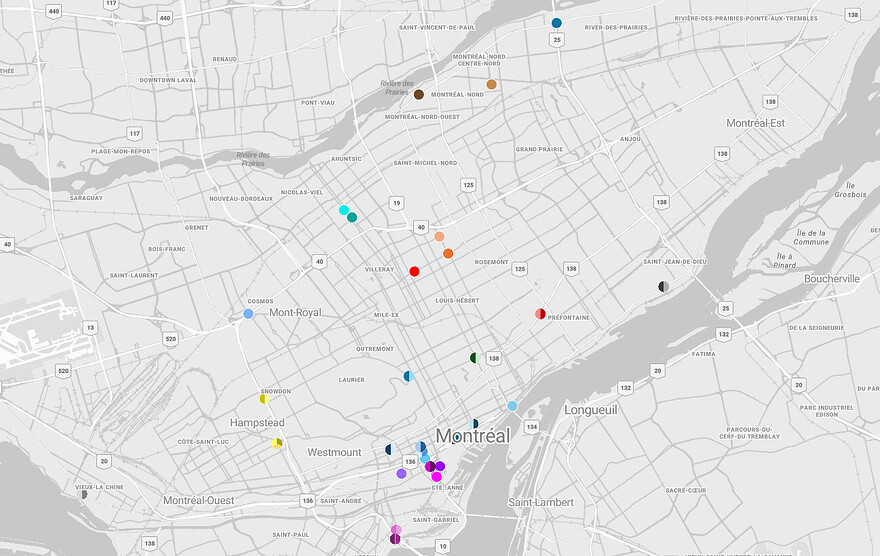
Task: Click the Parc Industriel Edison label
Action: (827, 411)
